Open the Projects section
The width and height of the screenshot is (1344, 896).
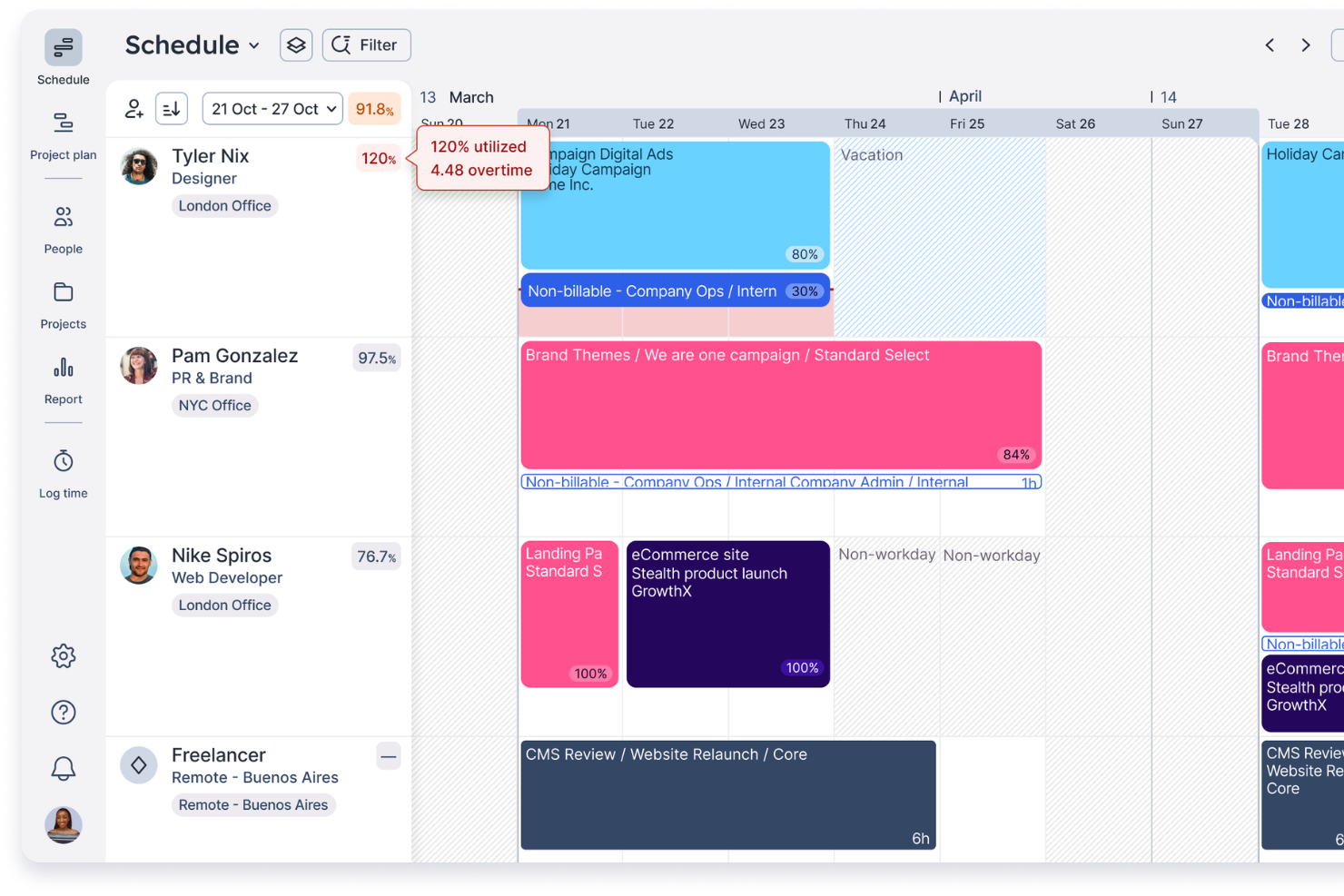[x=63, y=302]
